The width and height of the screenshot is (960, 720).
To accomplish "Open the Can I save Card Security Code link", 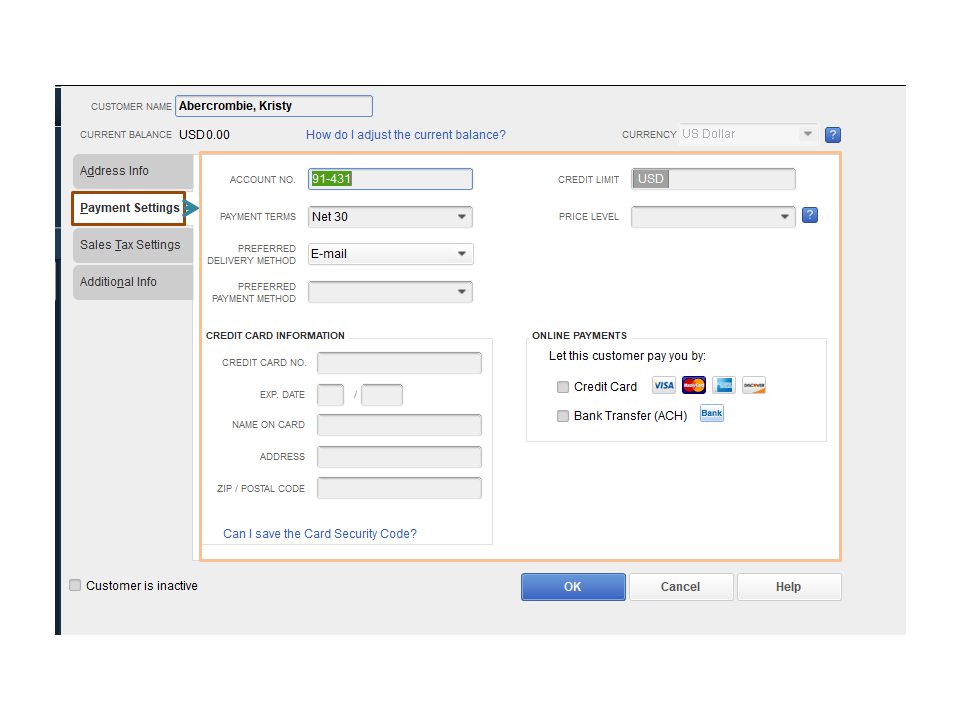I will [320, 533].
